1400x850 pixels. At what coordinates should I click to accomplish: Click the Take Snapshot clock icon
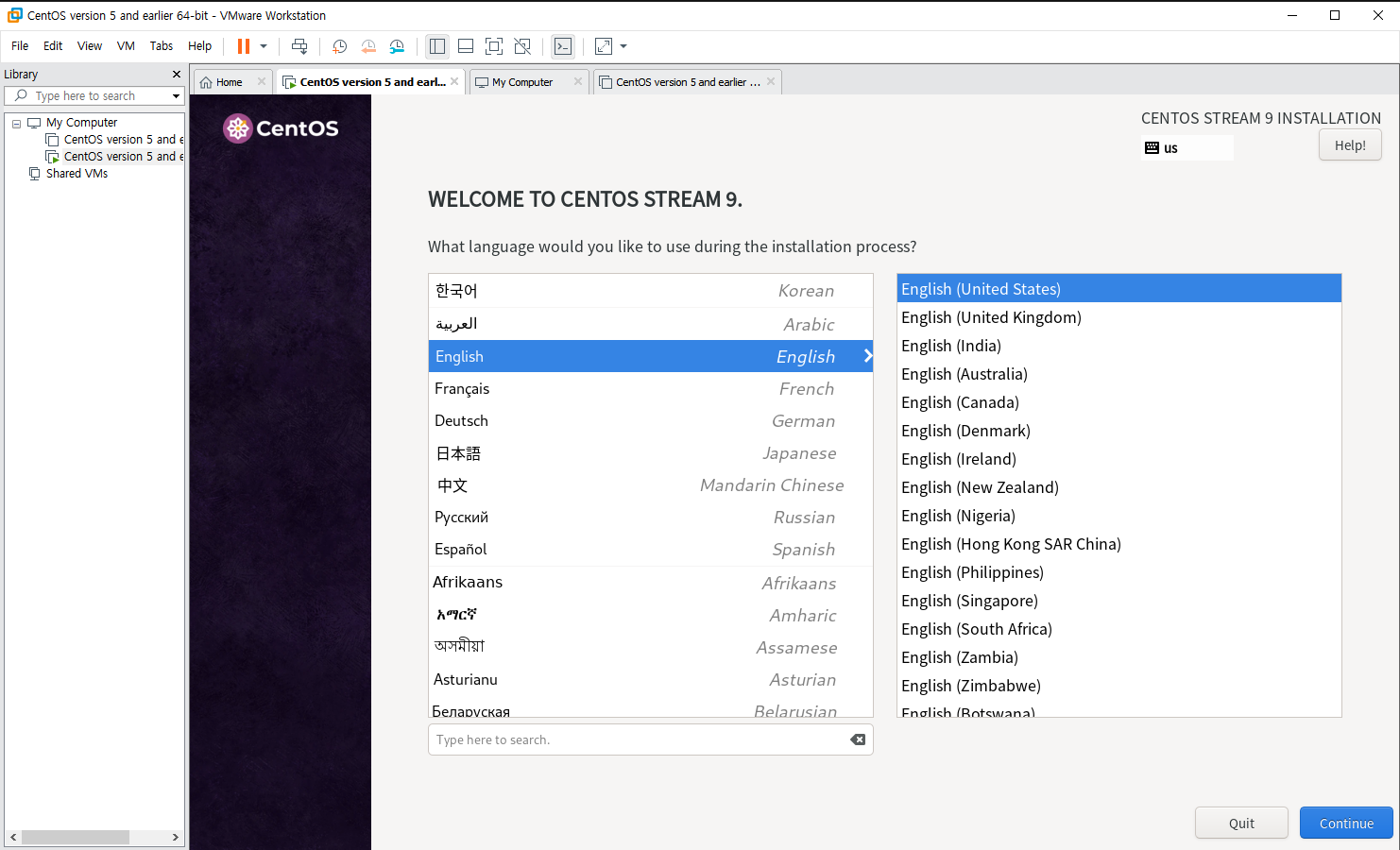(340, 46)
